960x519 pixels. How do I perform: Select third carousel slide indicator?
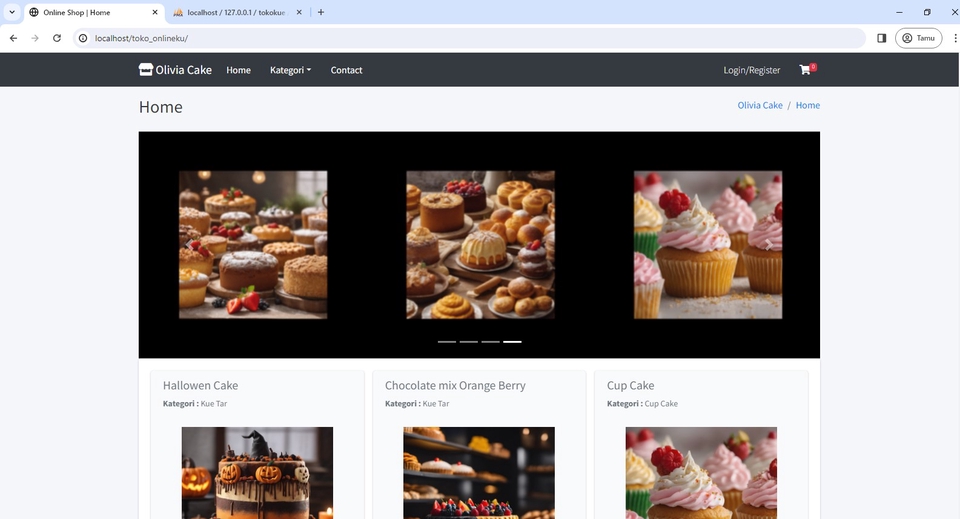(490, 342)
